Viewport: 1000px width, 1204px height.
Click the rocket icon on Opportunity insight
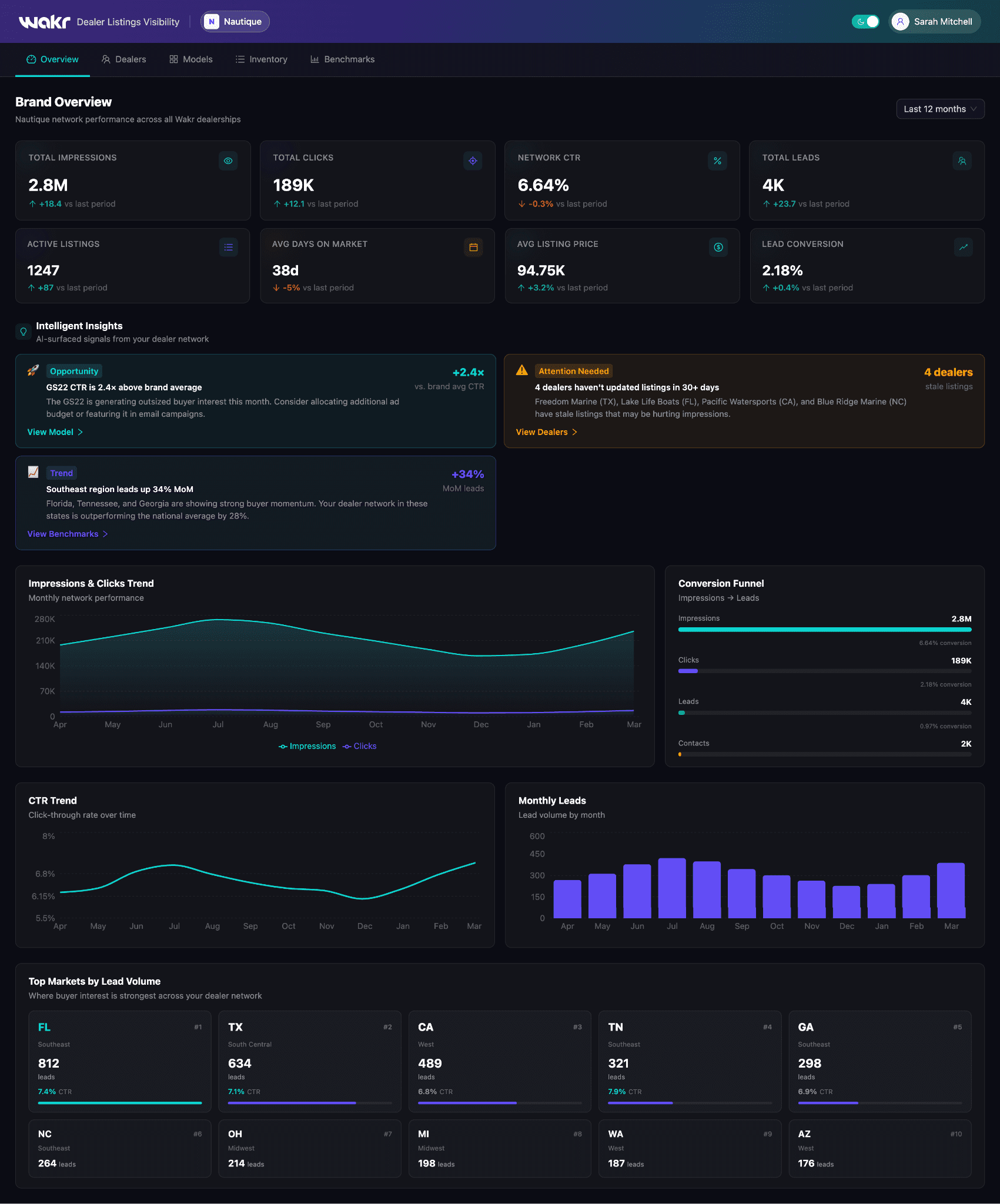(33, 370)
